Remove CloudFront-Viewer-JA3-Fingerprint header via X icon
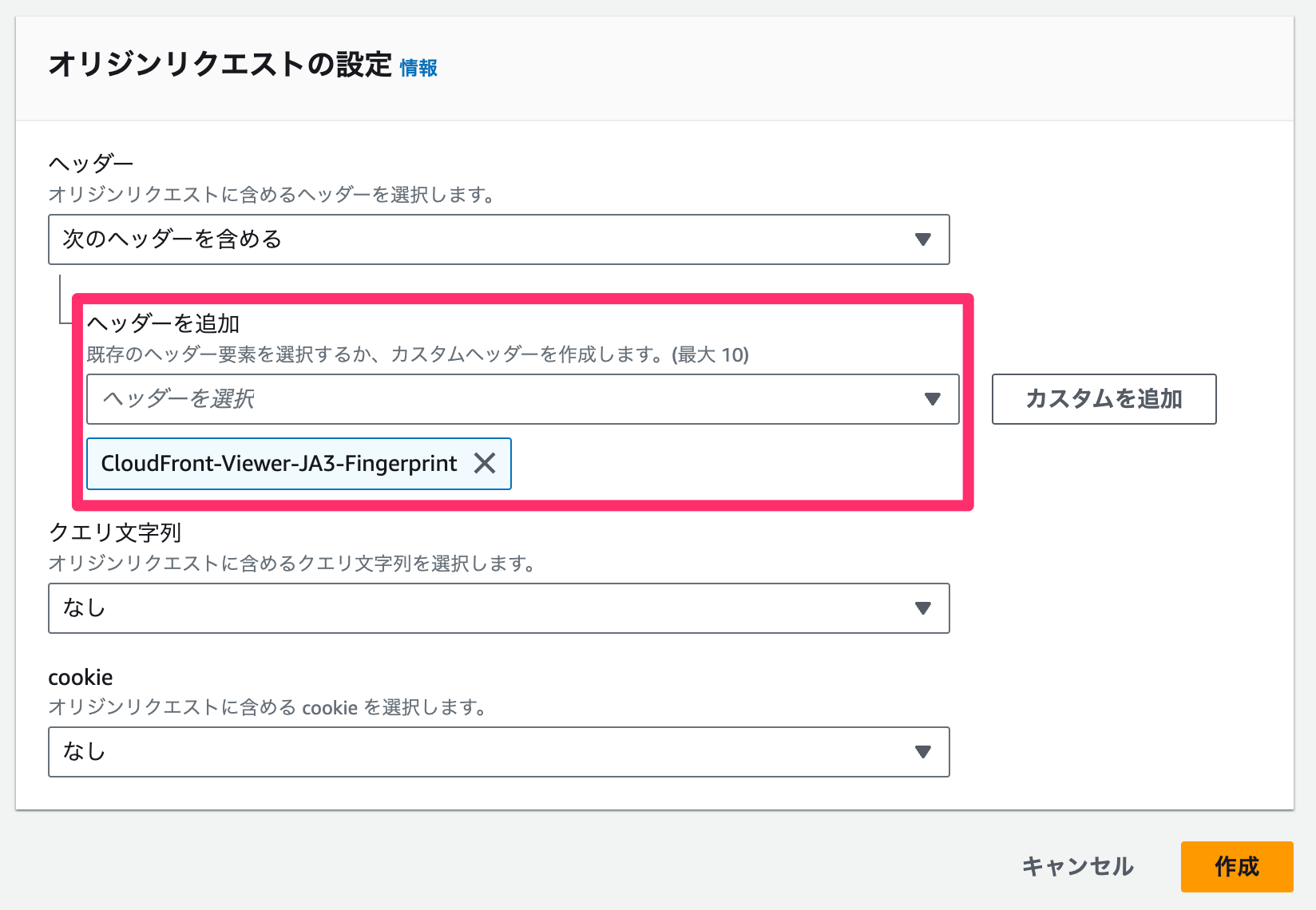This screenshot has width=1316, height=910. (486, 464)
